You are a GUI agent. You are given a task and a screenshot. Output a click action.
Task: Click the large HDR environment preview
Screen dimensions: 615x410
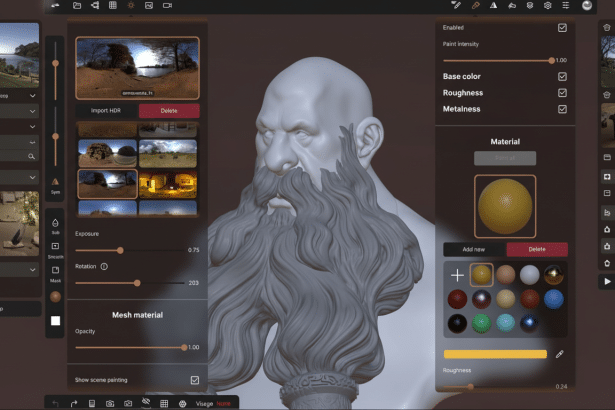137,68
